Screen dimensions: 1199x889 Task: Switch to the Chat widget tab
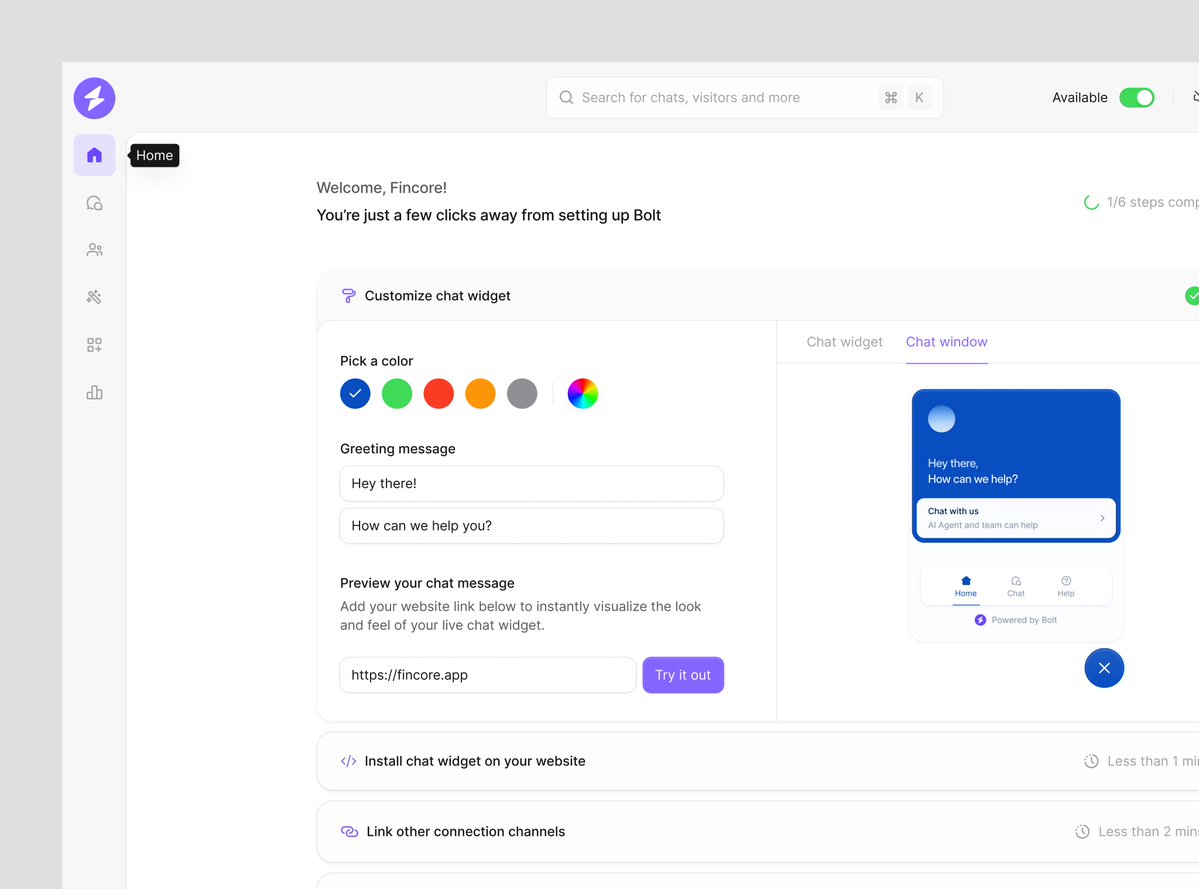tap(844, 342)
